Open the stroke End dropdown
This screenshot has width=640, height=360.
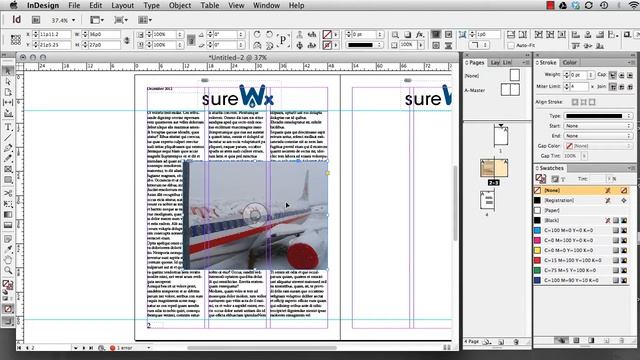point(598,136)
